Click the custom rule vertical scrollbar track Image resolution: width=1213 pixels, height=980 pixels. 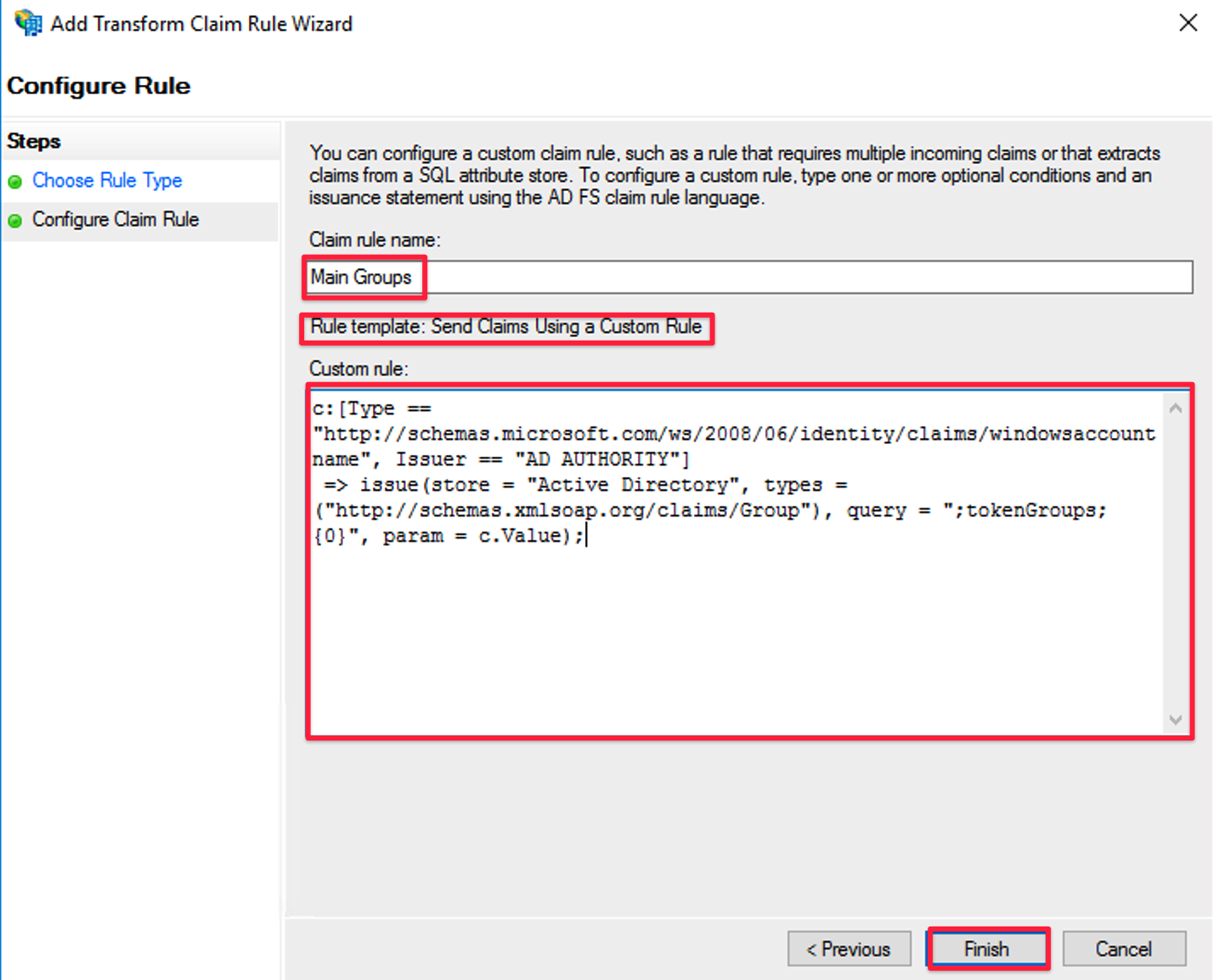pos(1176,560)
